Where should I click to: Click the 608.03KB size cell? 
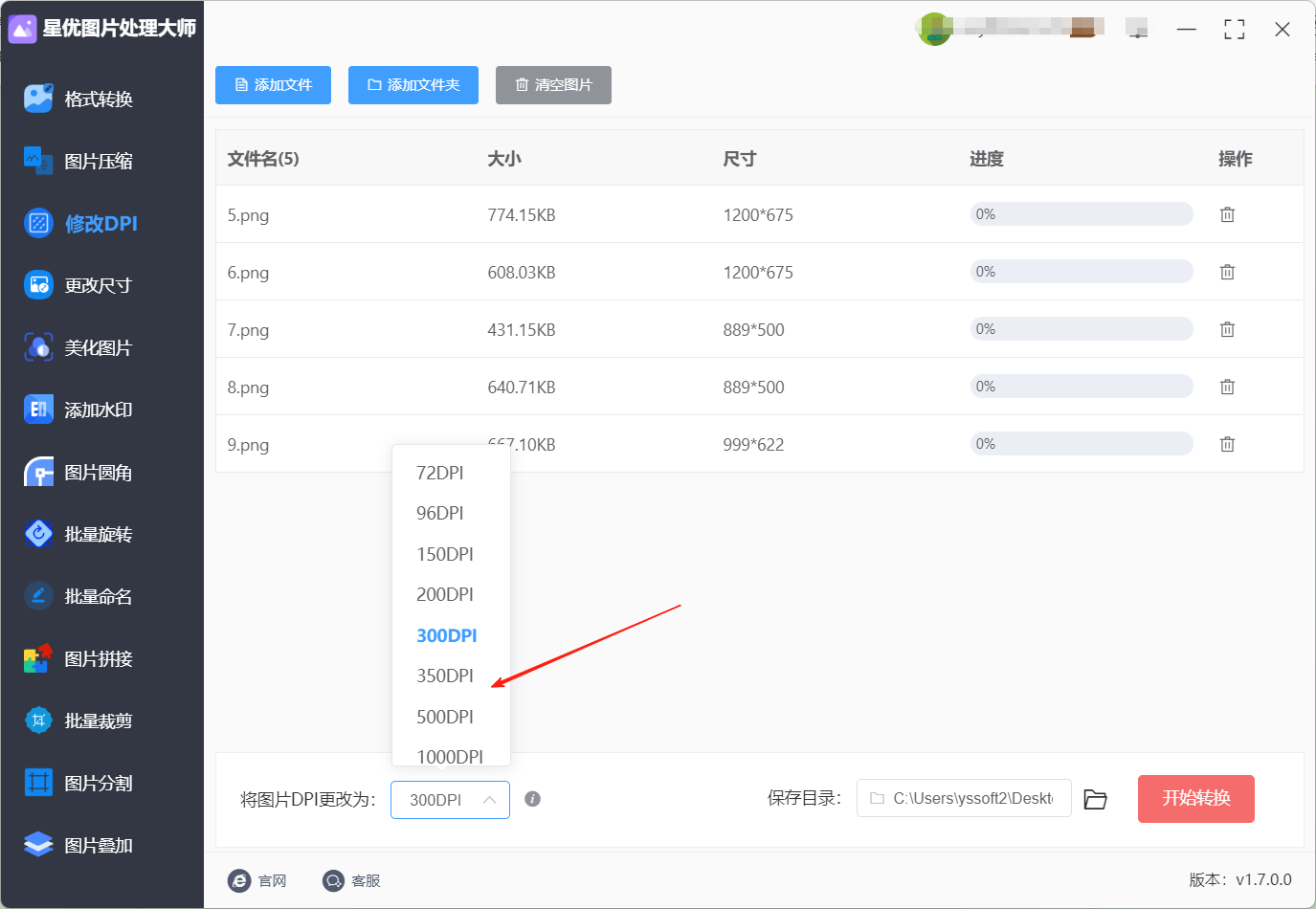pos(522,273)
